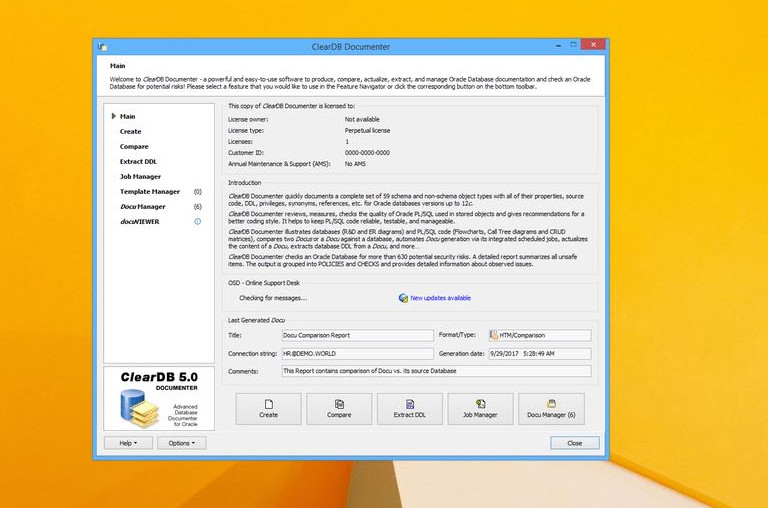Click the ClearDB 5.0 database logo image

point(139,408)
